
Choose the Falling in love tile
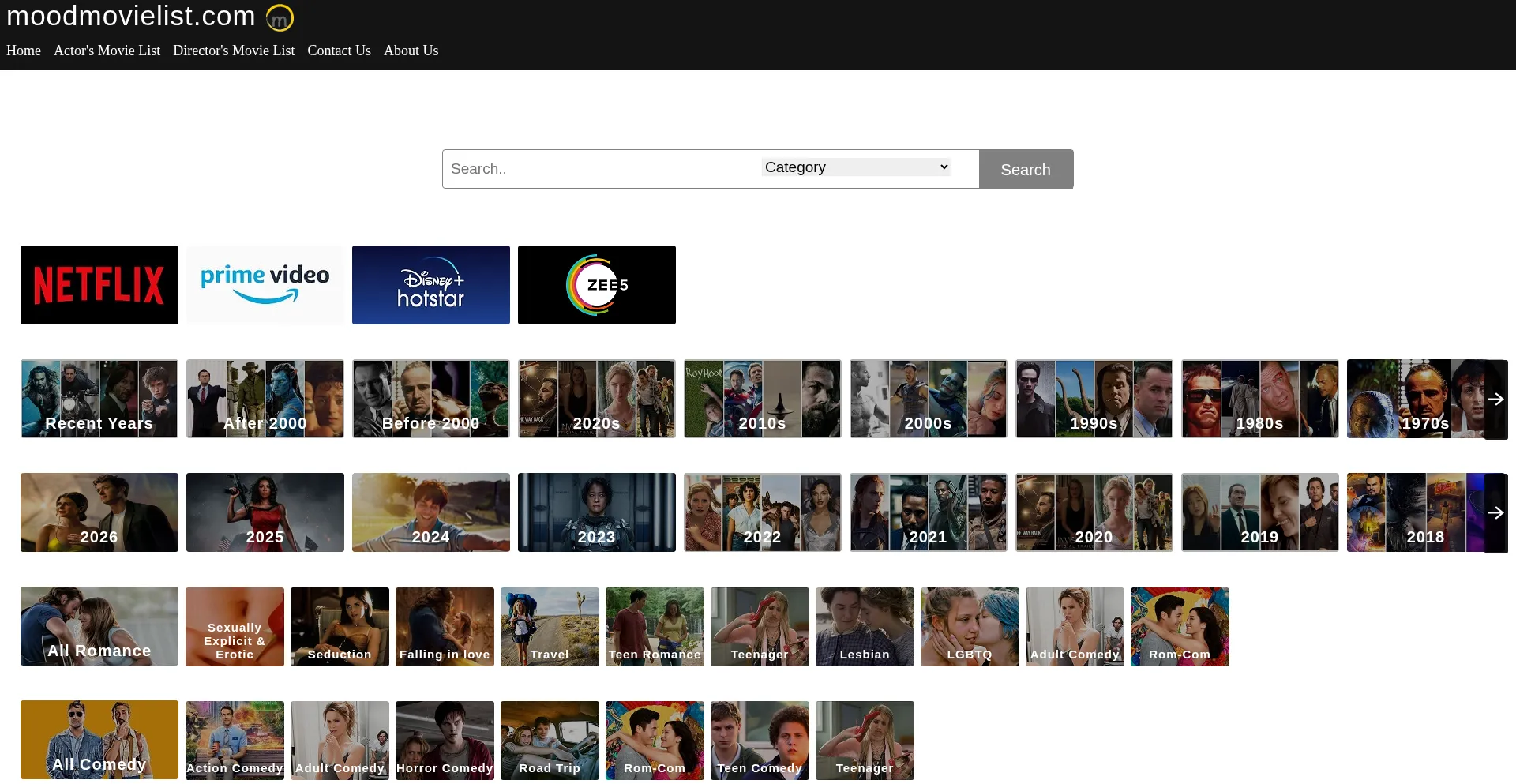pos(445,627)
